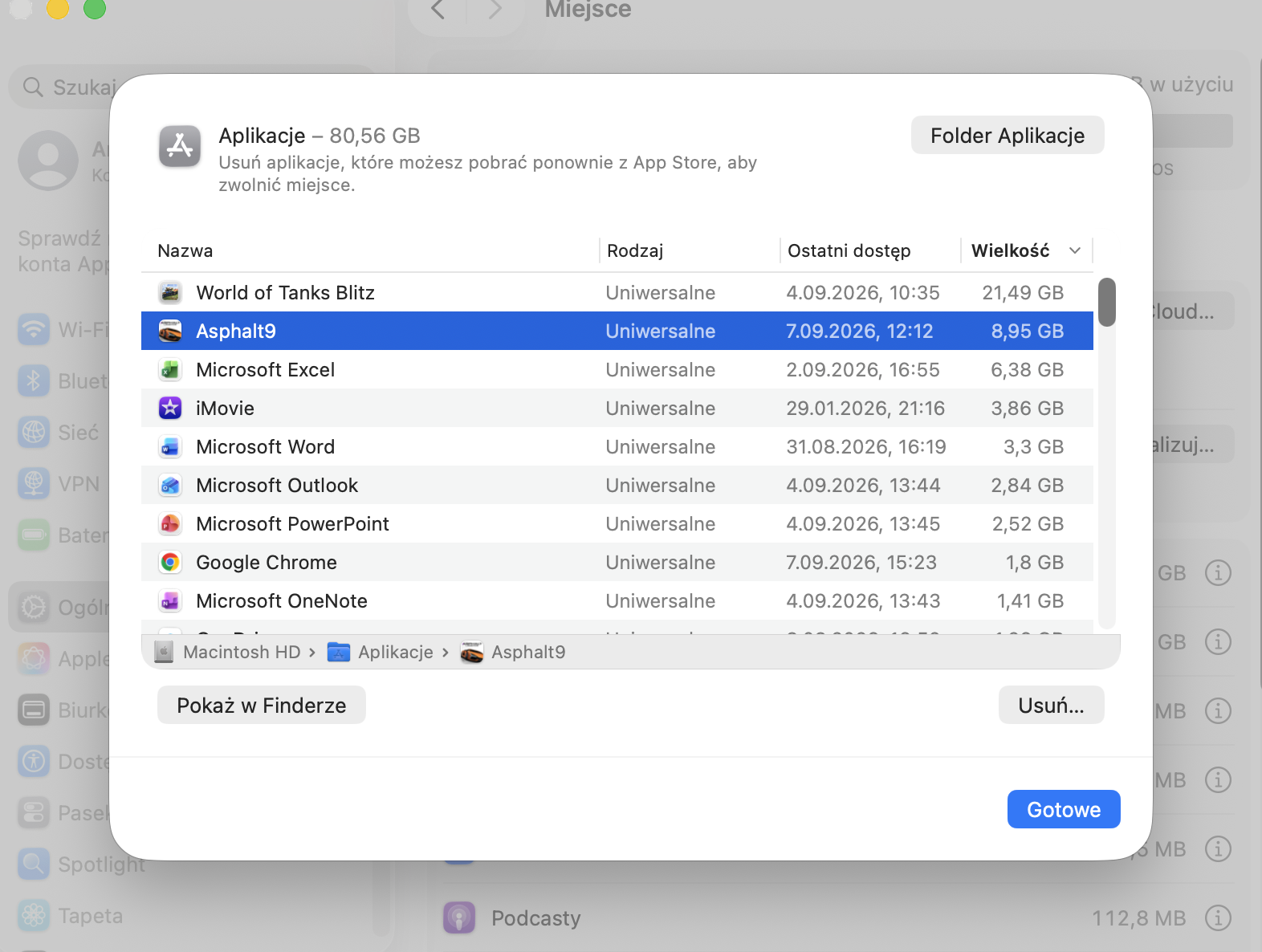Click the Microsoft OneNote app icon
This screenshot has width=1262, height=952.
click(x=170, y=601)
